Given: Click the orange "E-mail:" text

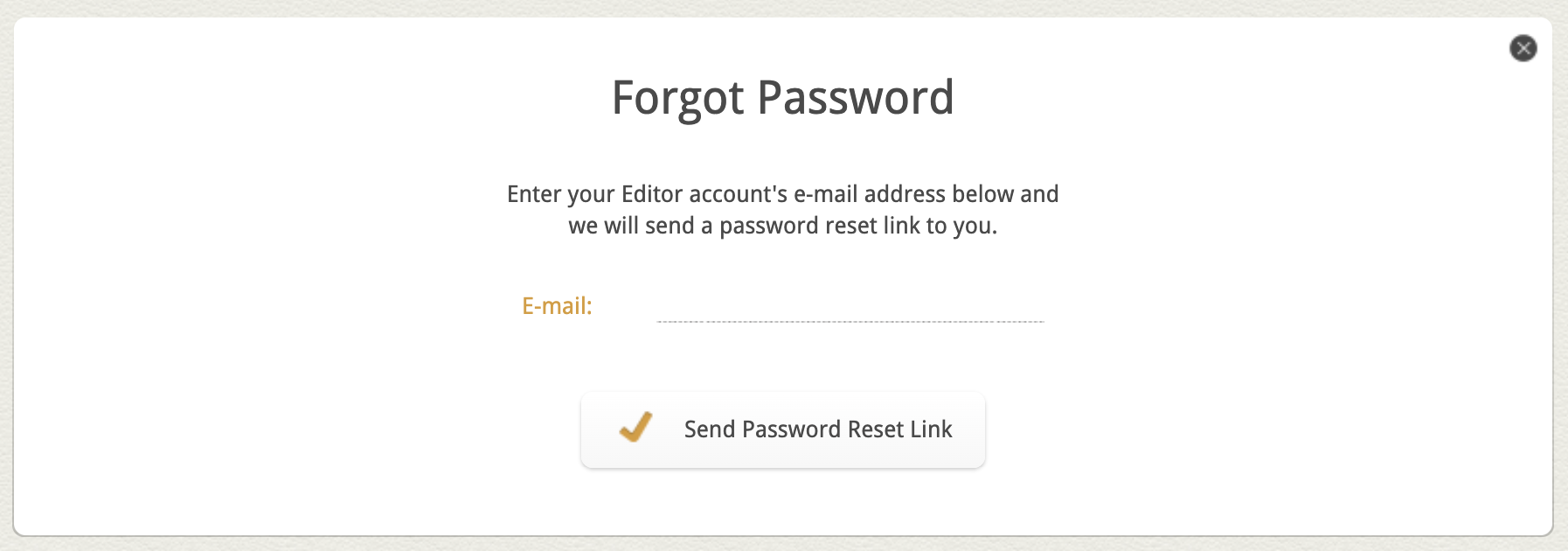Looking at the screenshot, I should coord(557,306).
